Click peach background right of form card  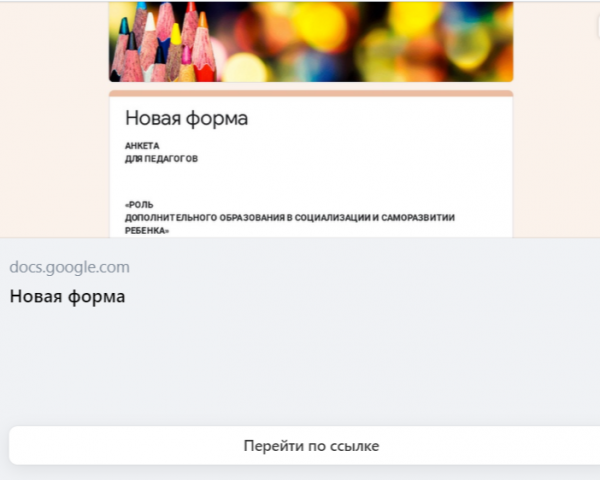556,150
